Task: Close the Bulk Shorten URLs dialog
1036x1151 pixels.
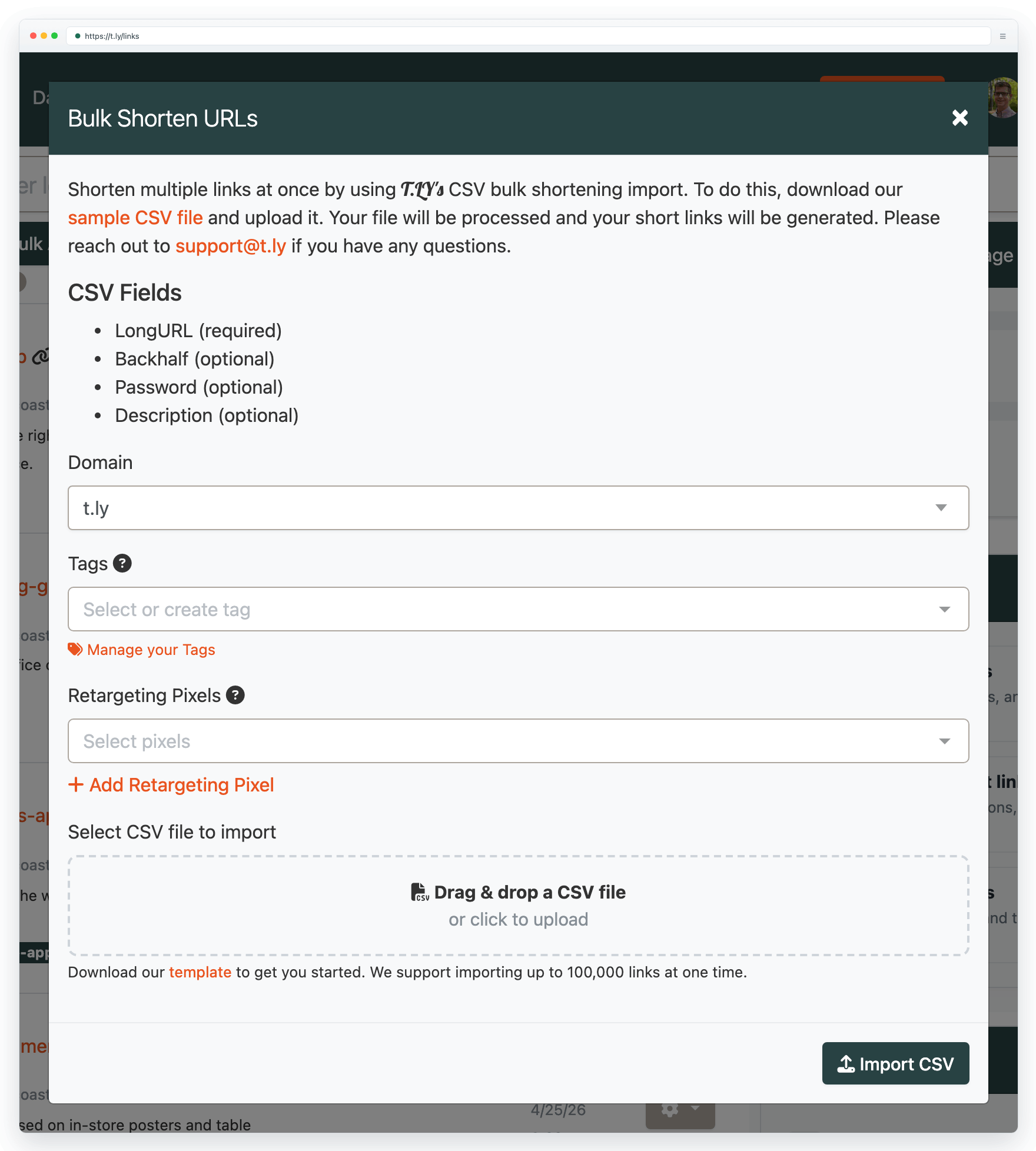Action: pyautogui.click(x=959, y=118)
